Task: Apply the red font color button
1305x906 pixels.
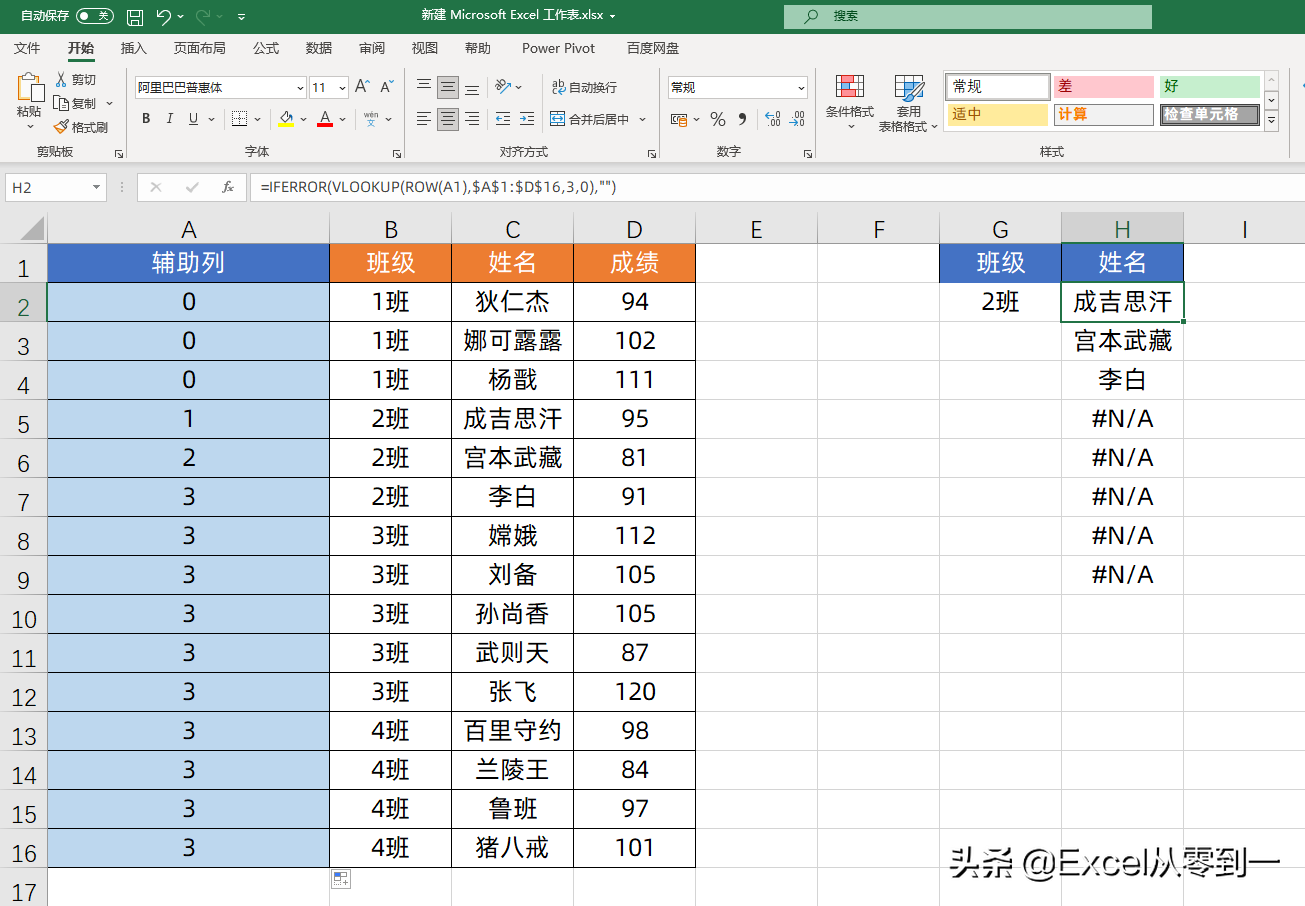Action: point(325,119)
